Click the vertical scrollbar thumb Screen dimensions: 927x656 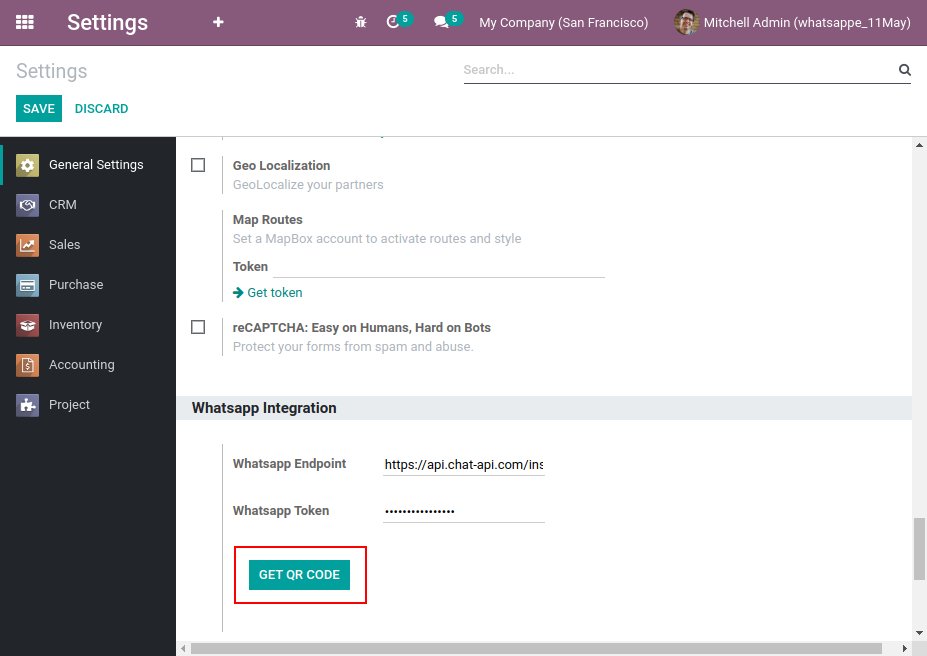pos(919,550)
